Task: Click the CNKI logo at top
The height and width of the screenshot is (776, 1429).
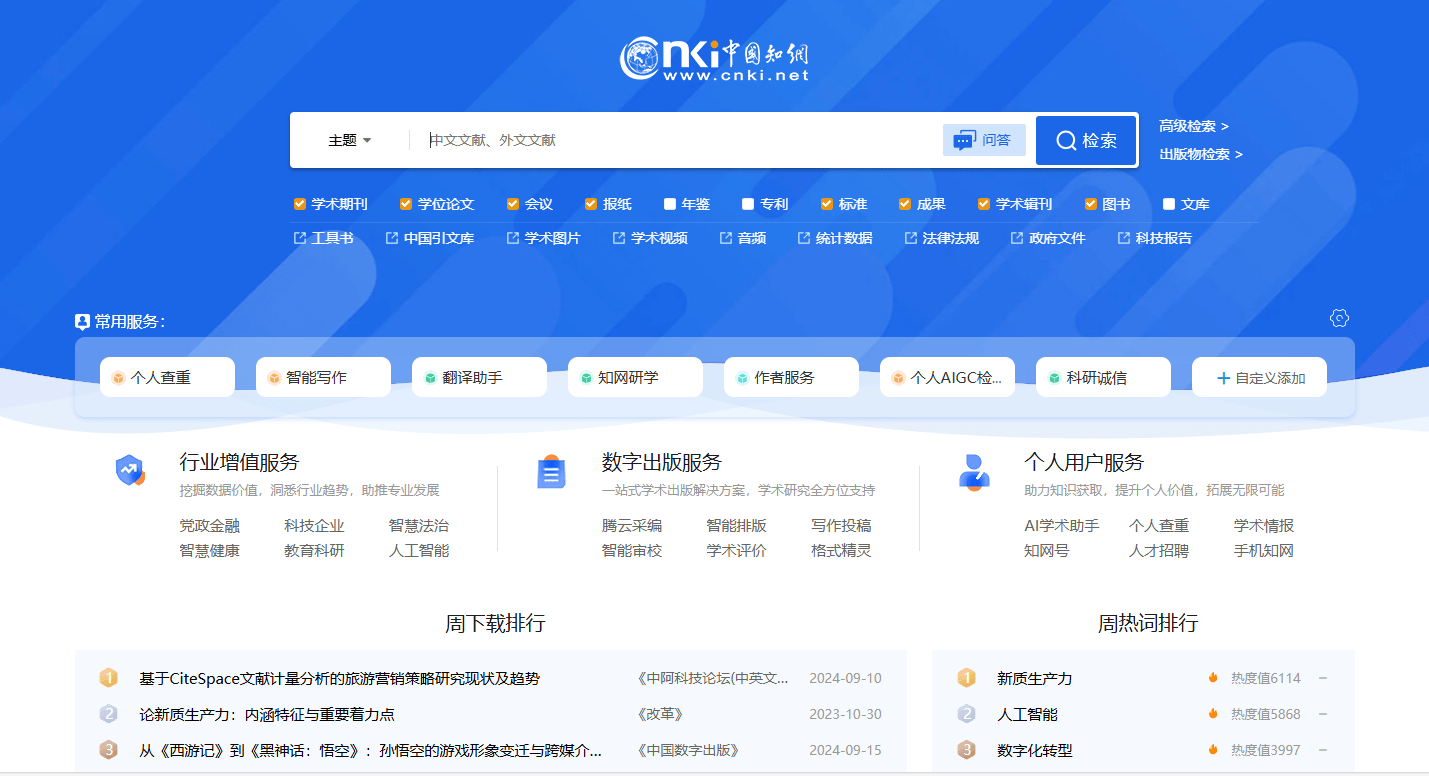Action: pos(714,59)
